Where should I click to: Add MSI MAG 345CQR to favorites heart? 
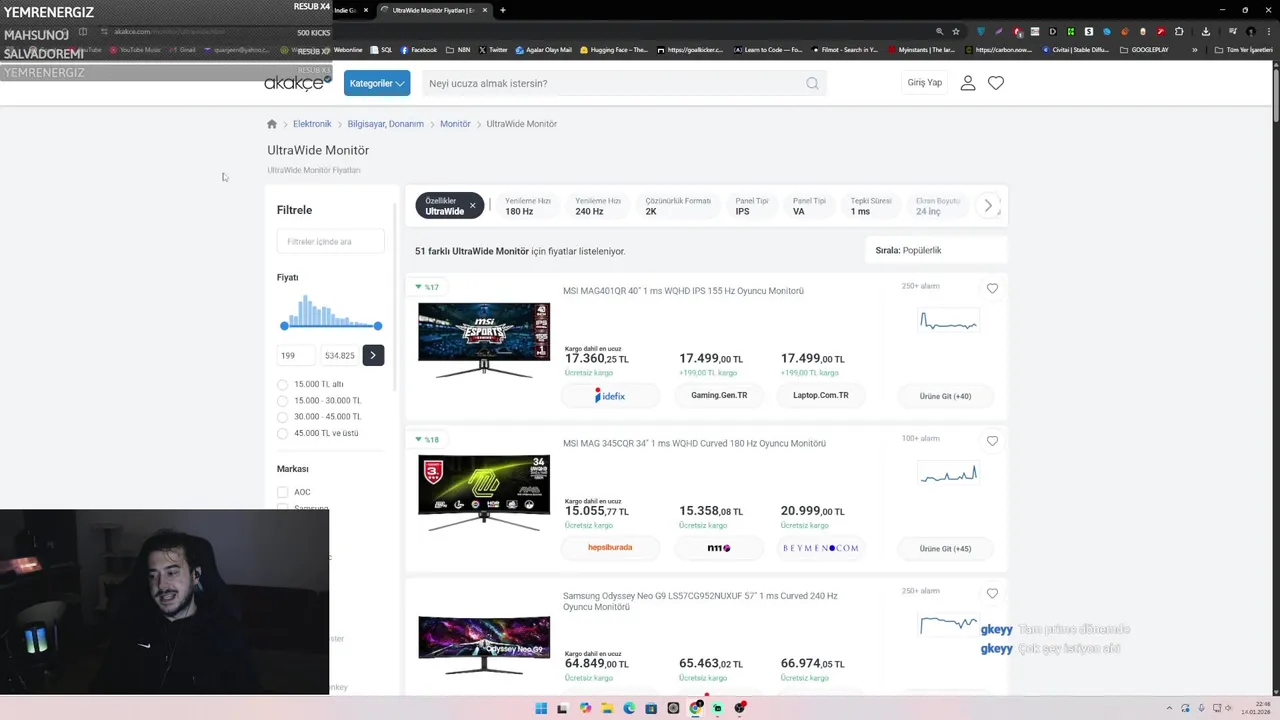(x=992, y=441)
